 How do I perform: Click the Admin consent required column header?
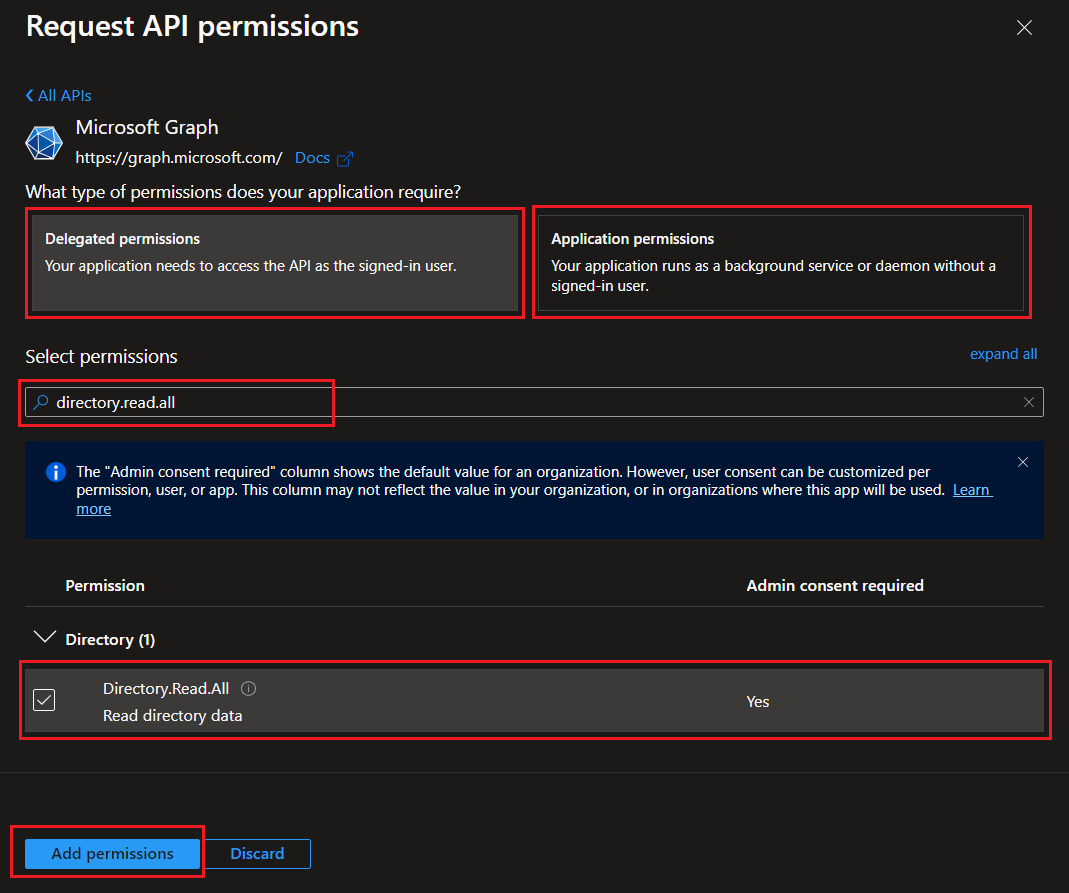[835, 585]
